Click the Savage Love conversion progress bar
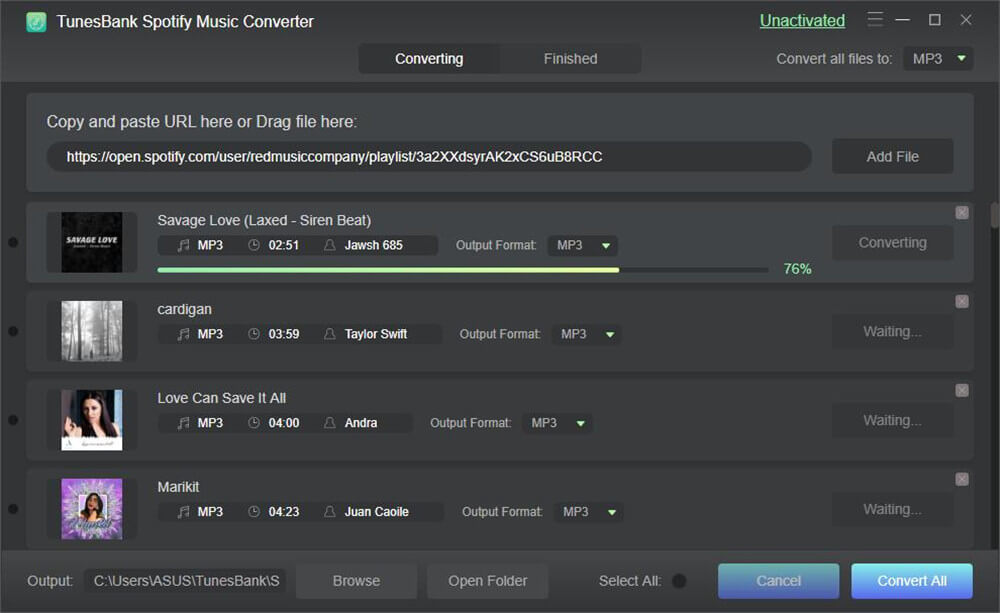Viewport: 1000px width, 613px height. [x=463, y=270]
